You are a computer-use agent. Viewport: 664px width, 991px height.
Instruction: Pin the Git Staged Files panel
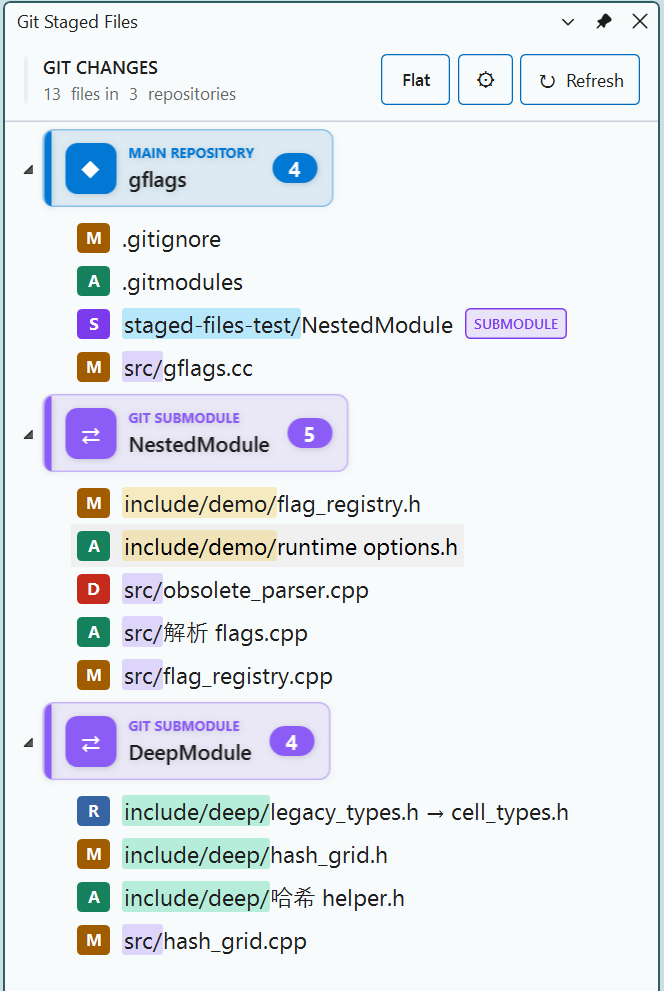[604, 21]
